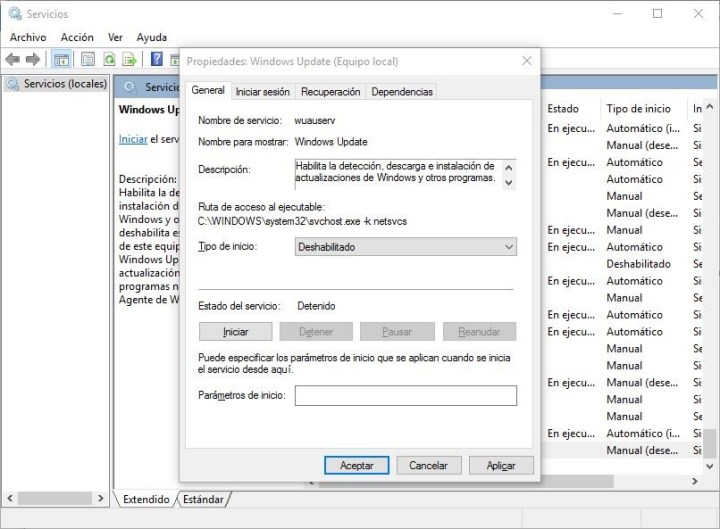Switch to the Recuperación tab
720x529 pixels.
330,92
